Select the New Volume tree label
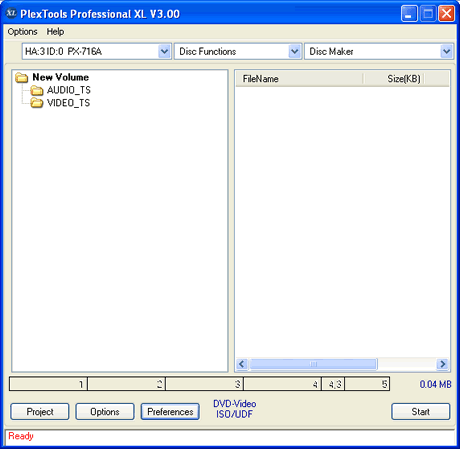 (61, 77)
